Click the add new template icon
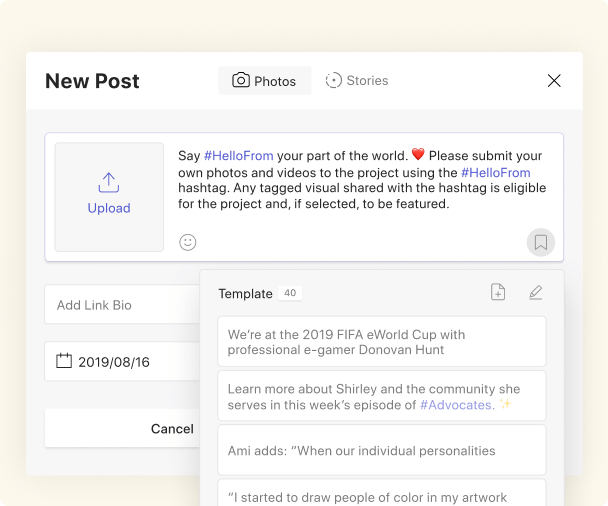Viewport: 608px width, 506px height. click(x=498, y=292)
